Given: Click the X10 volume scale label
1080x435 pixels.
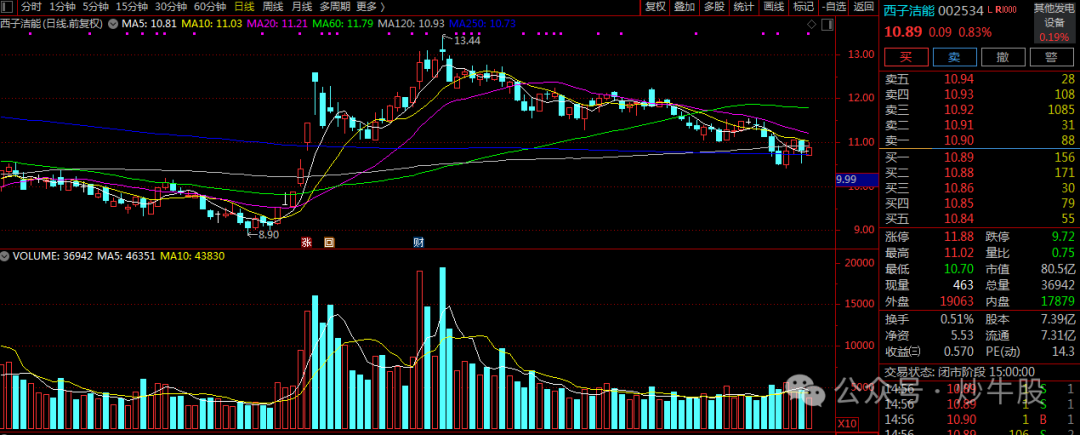Looking at the screenshot, I should pos(847,423).
